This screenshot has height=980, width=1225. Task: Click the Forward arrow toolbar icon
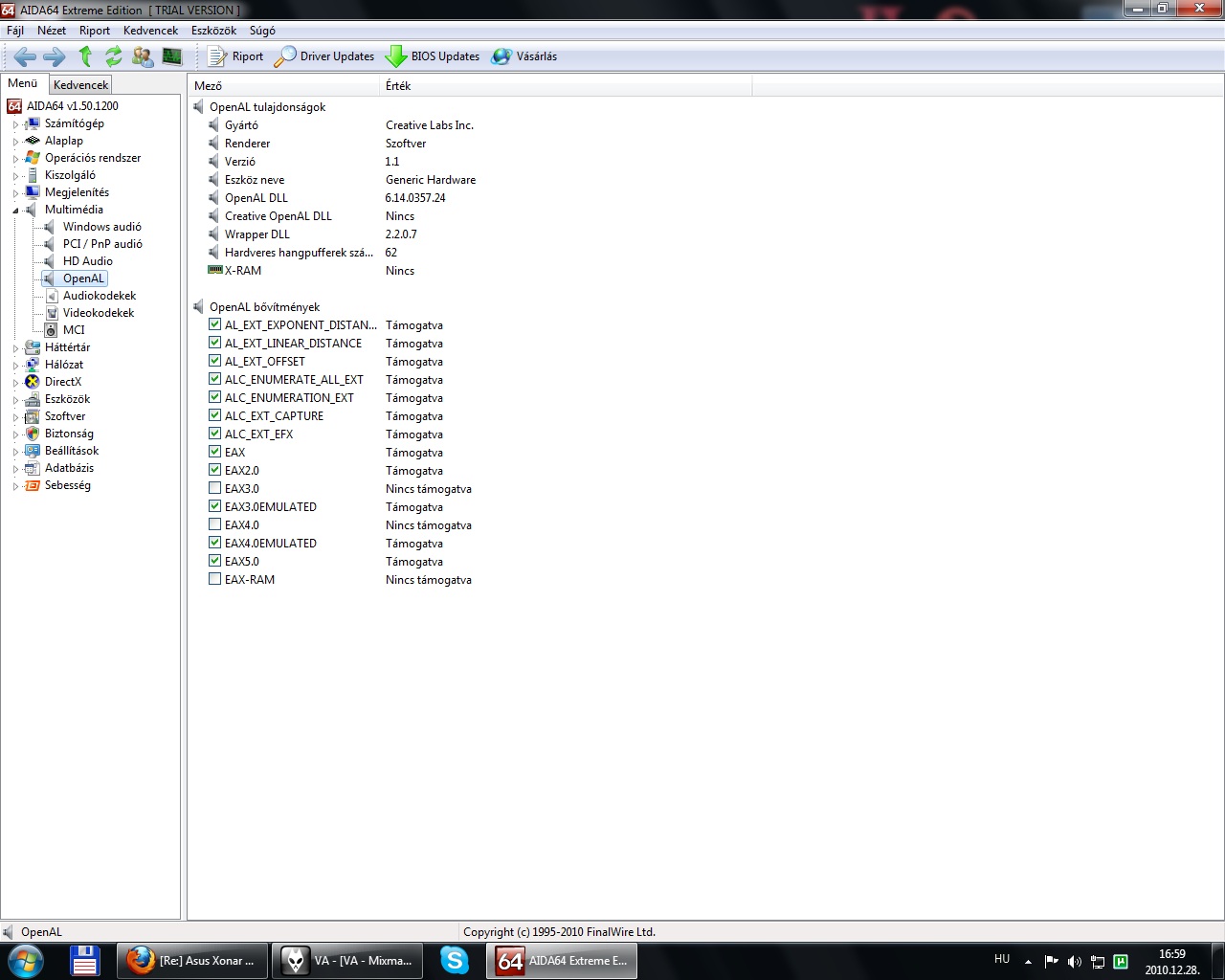point(55,56)
